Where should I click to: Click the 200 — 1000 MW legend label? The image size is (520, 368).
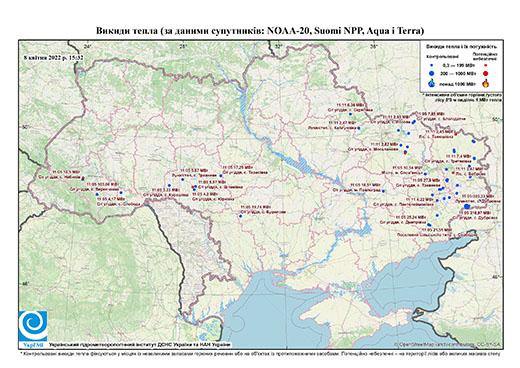coord(458,73)
